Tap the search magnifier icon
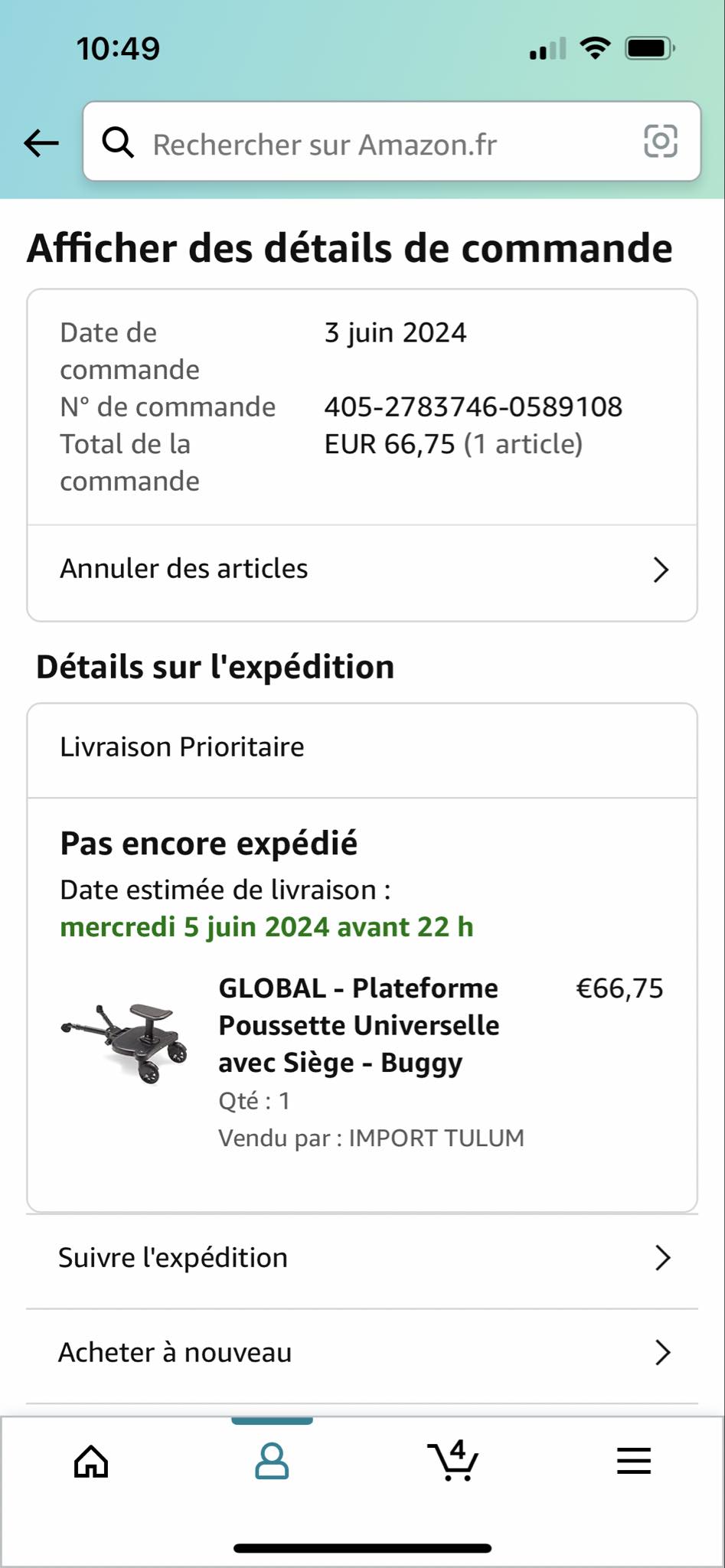This screenshot has width=725, height=1568. [x=119, y=142]
